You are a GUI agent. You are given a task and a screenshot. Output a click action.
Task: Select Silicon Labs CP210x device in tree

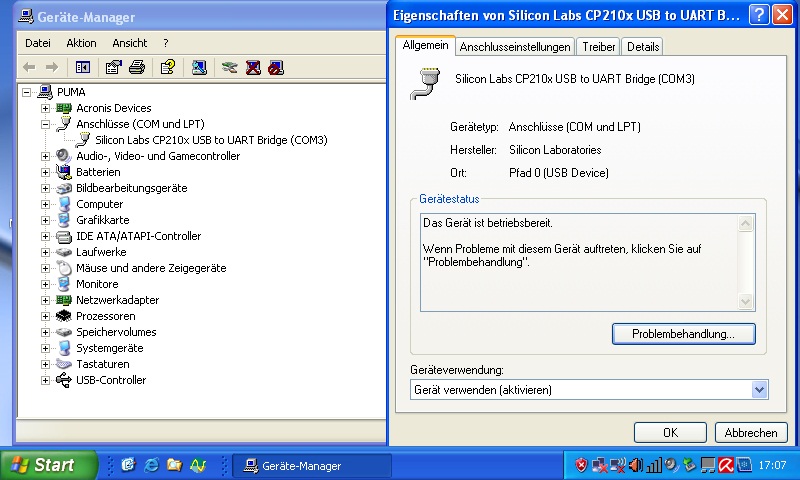210,140
